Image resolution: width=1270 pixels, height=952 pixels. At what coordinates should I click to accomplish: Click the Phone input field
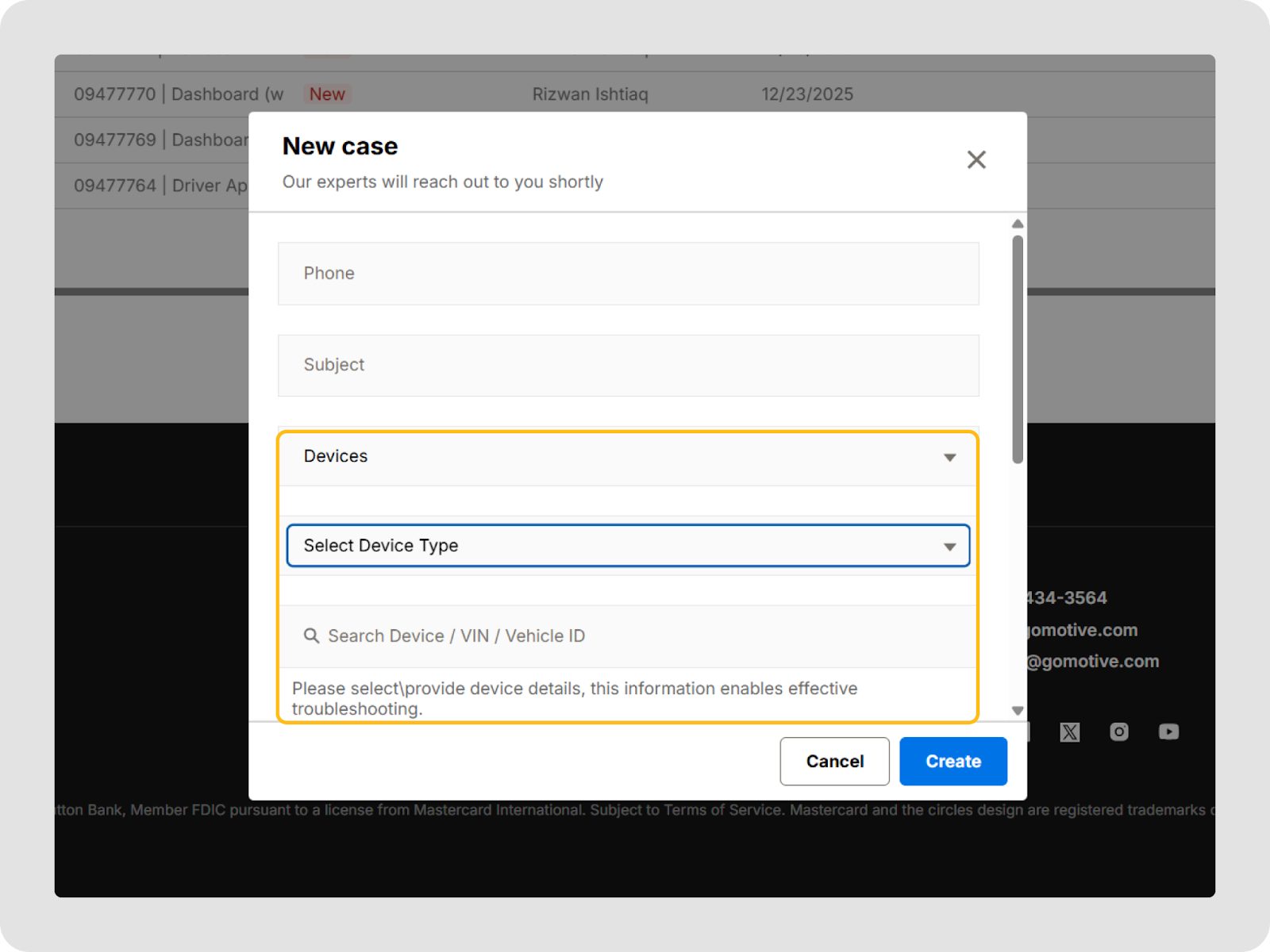pyautogui.click(x=628, y=274)
